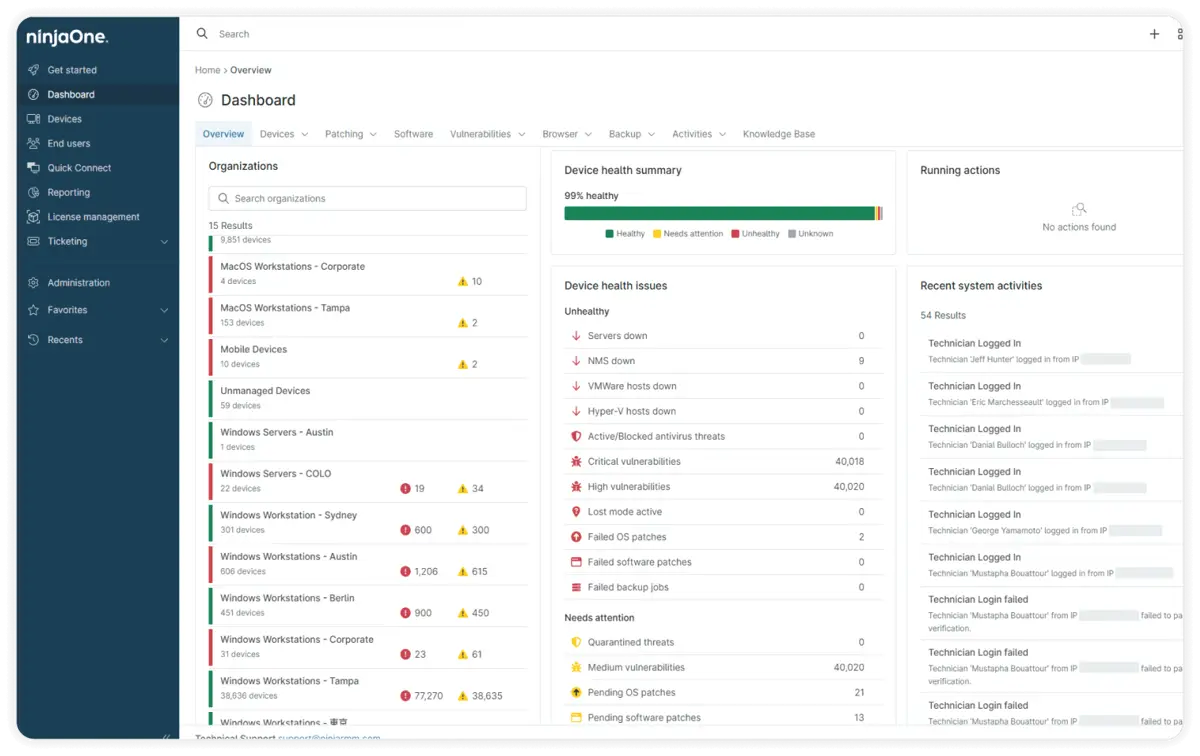Click Home breadcrumb link
Viewport: 1200px width, 756px height.
tap(207, 70)
